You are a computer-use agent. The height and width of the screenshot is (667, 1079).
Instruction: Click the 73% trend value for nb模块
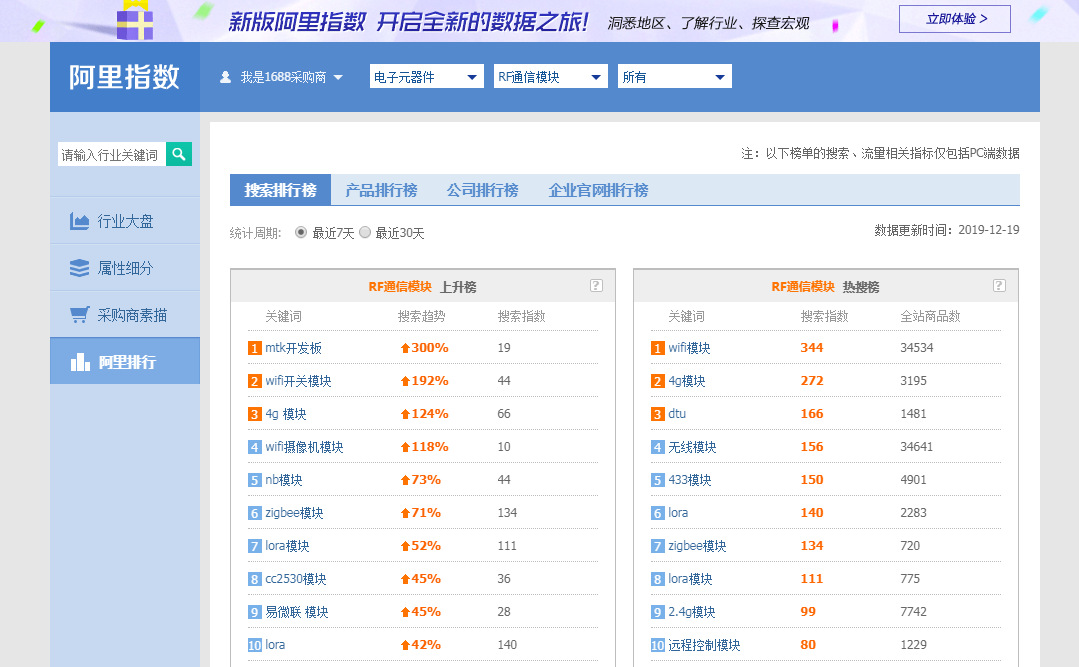coord(421,480)
